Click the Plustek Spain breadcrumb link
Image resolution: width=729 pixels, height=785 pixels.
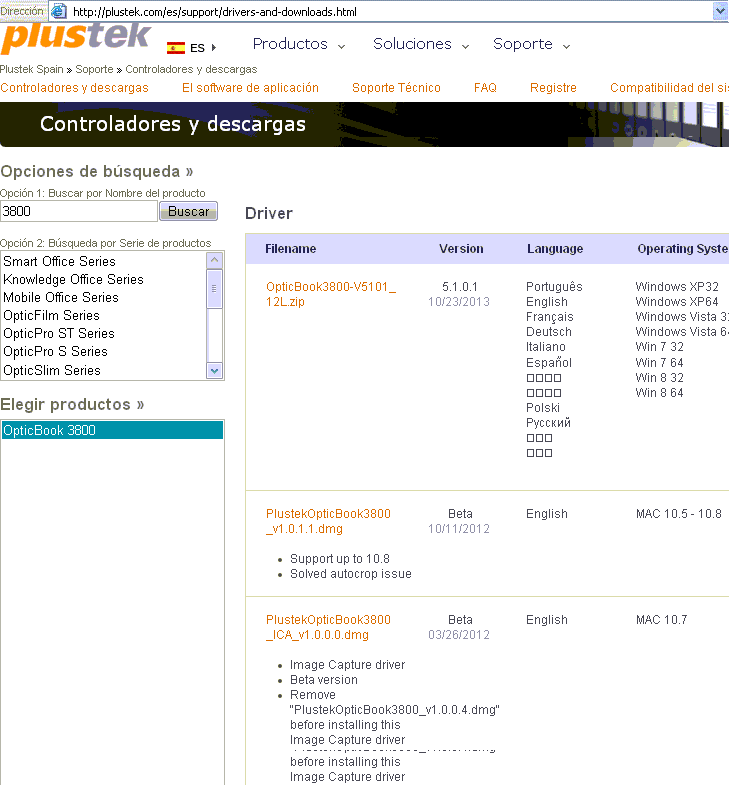(32, 69)
